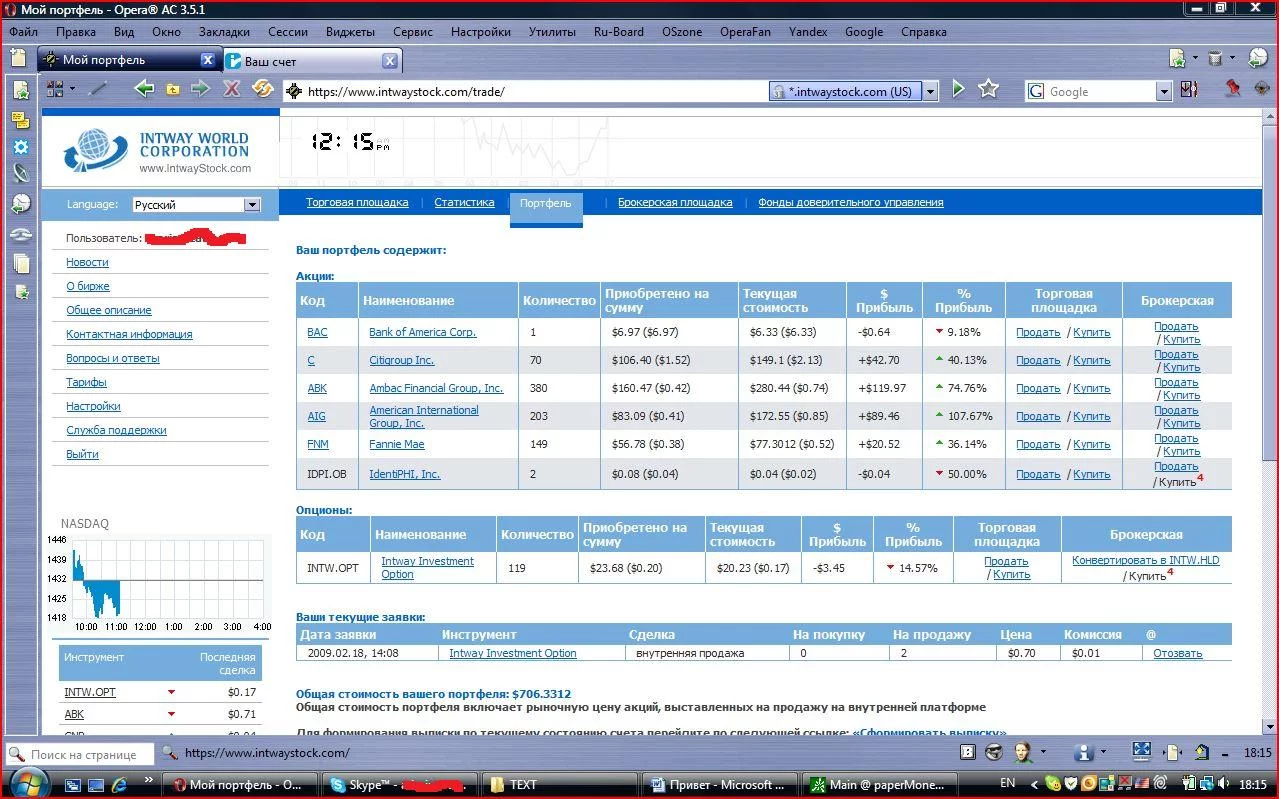Click the red X stop-loading icon
1279x799 pixels.
click(x=231, y=90)
